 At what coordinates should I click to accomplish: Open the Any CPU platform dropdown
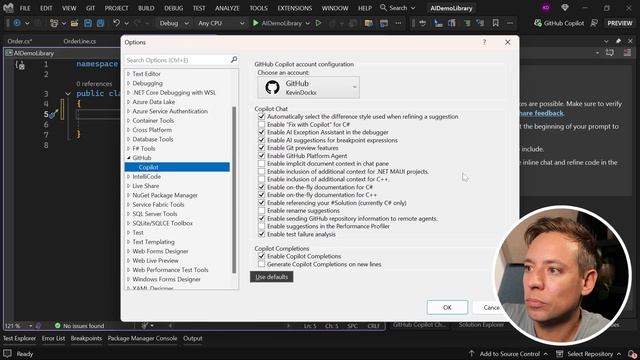click(221, 23)
